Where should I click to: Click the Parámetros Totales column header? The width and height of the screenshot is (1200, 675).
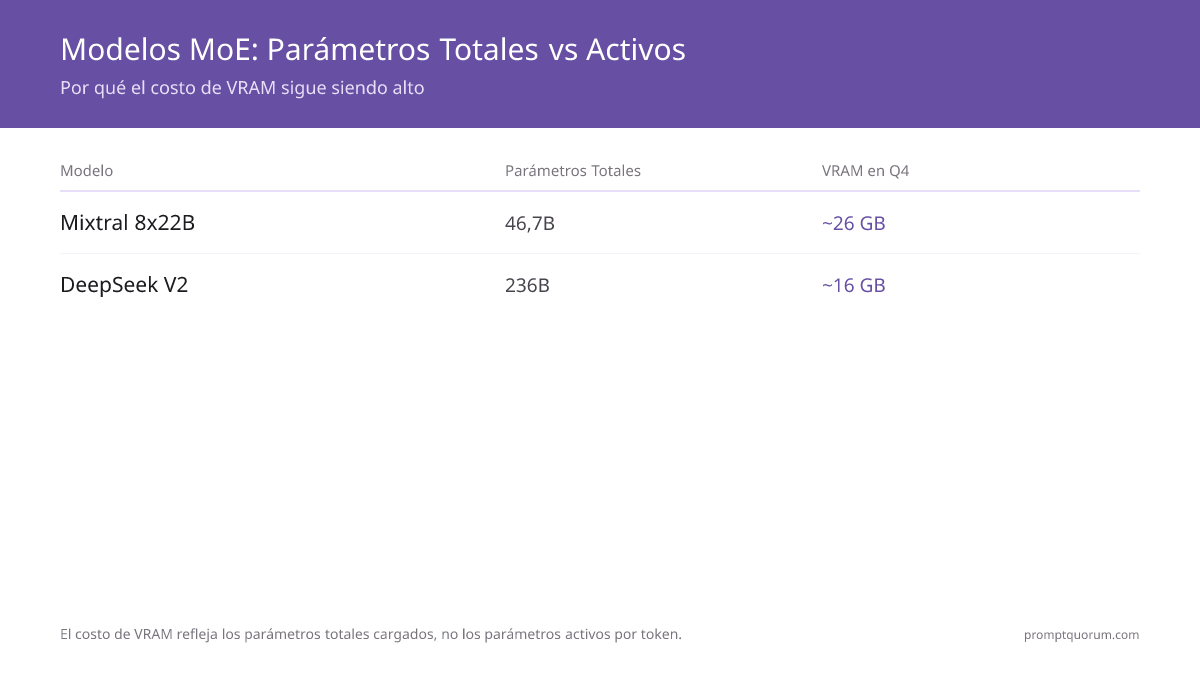tap(573, 171)
